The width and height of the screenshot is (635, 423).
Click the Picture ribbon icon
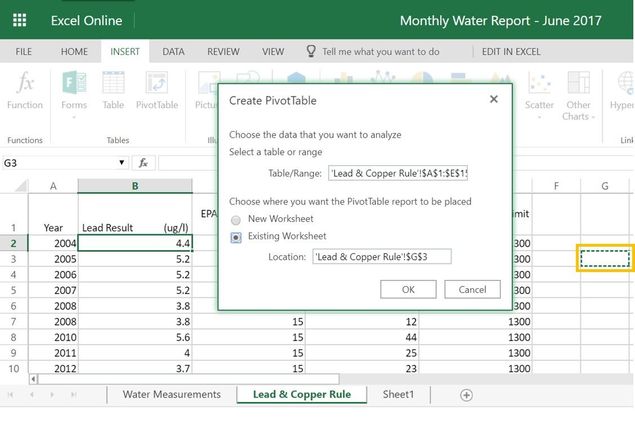coord(207,83)
